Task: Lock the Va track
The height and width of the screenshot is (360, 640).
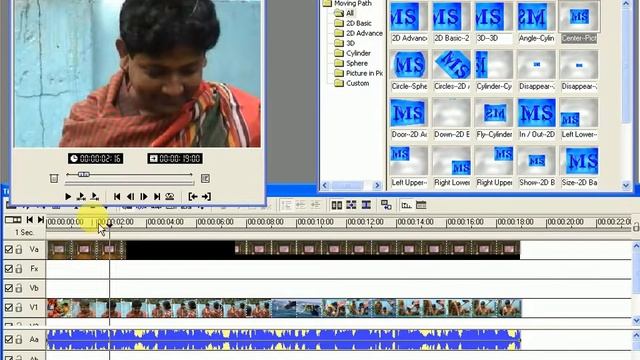Action: click(19, 249)
